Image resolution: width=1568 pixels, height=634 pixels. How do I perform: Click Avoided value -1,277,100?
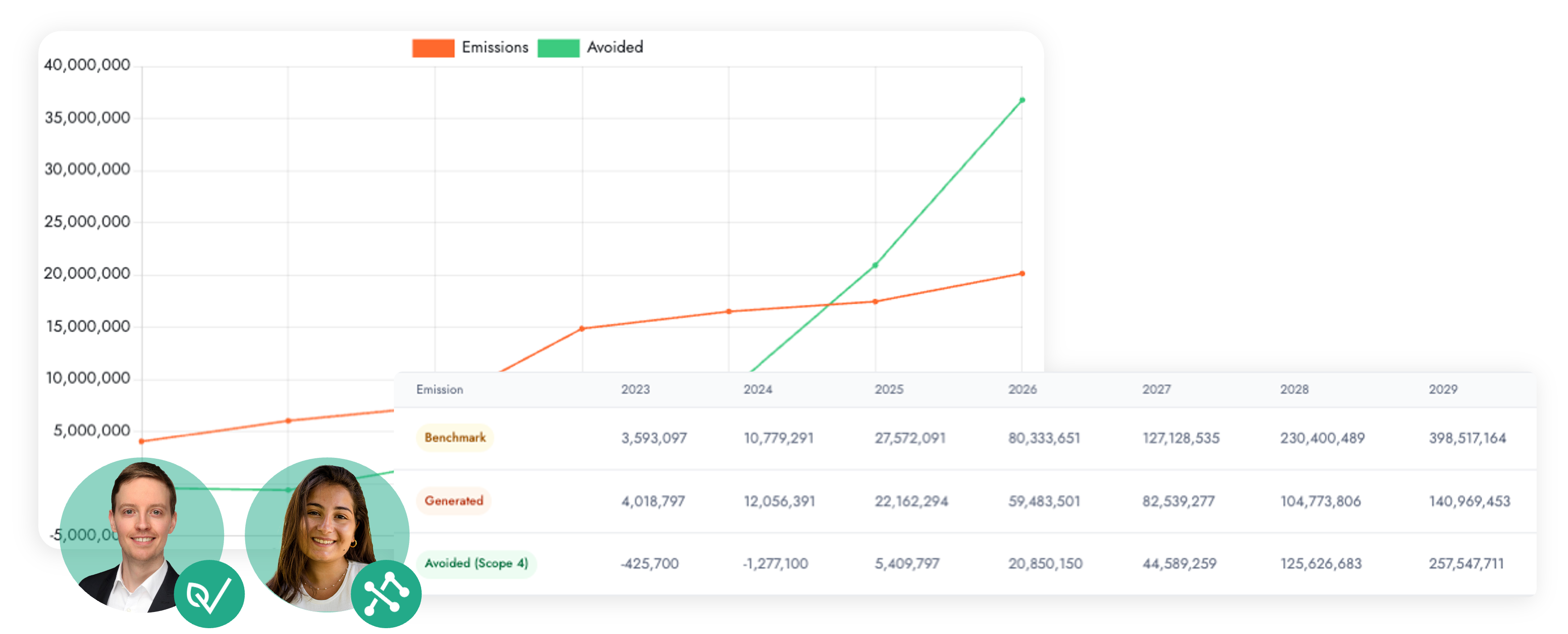click(775, 564)
